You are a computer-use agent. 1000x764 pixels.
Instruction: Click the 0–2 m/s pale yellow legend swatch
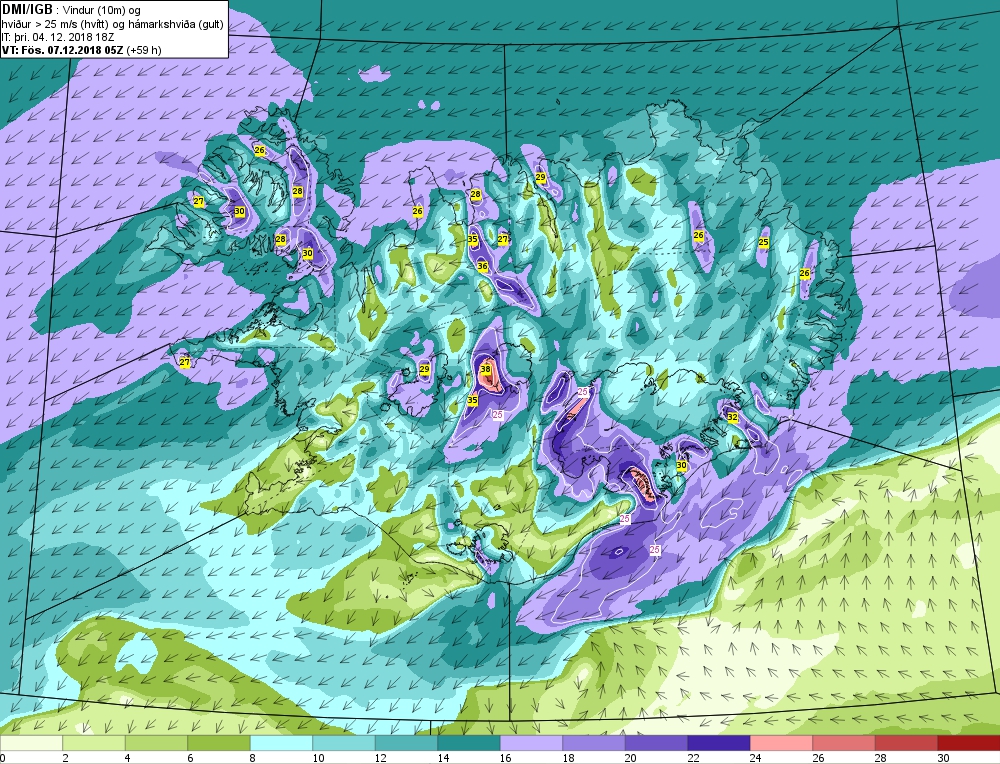pos(31,743)
